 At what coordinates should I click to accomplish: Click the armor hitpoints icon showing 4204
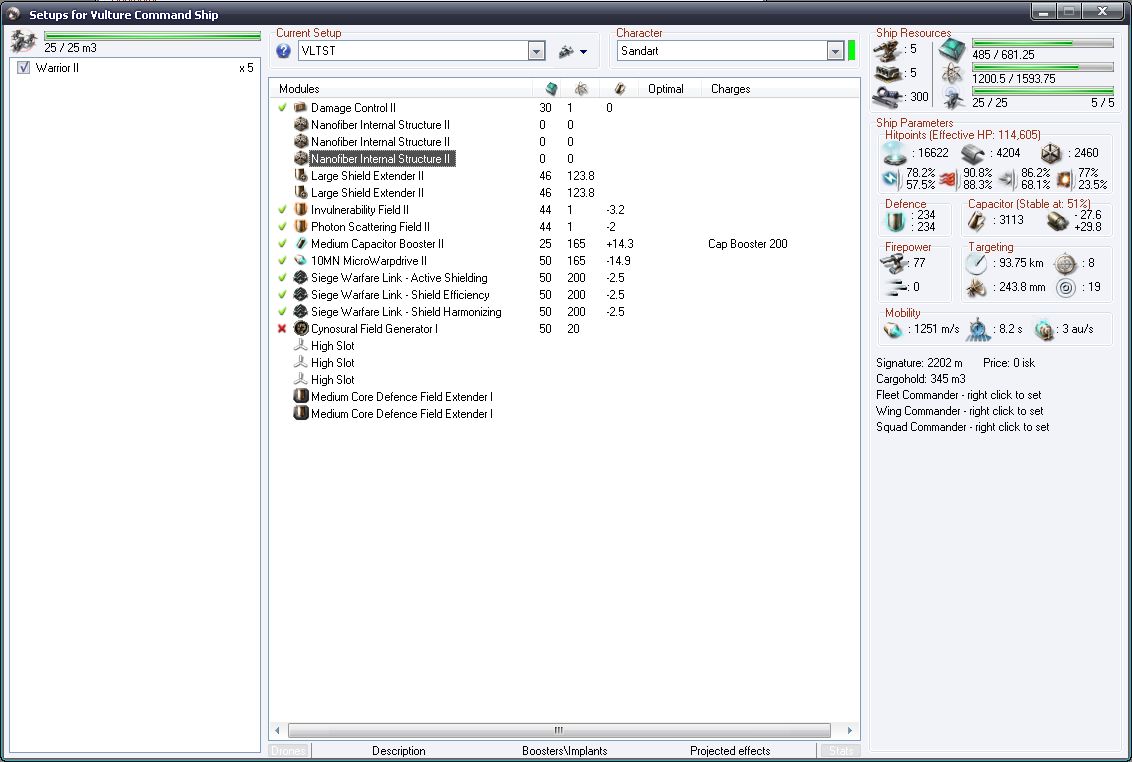(x=972, y=153)
